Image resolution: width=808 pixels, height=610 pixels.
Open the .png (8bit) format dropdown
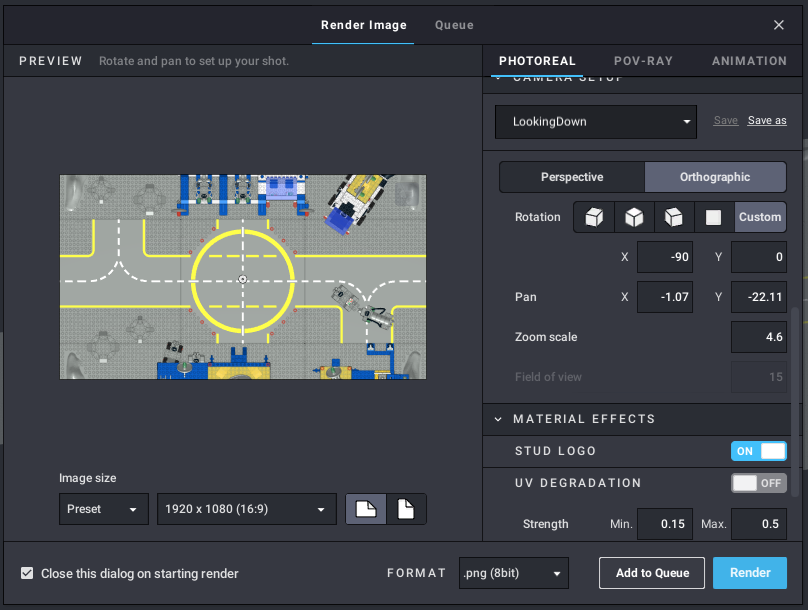coord(513,573)
